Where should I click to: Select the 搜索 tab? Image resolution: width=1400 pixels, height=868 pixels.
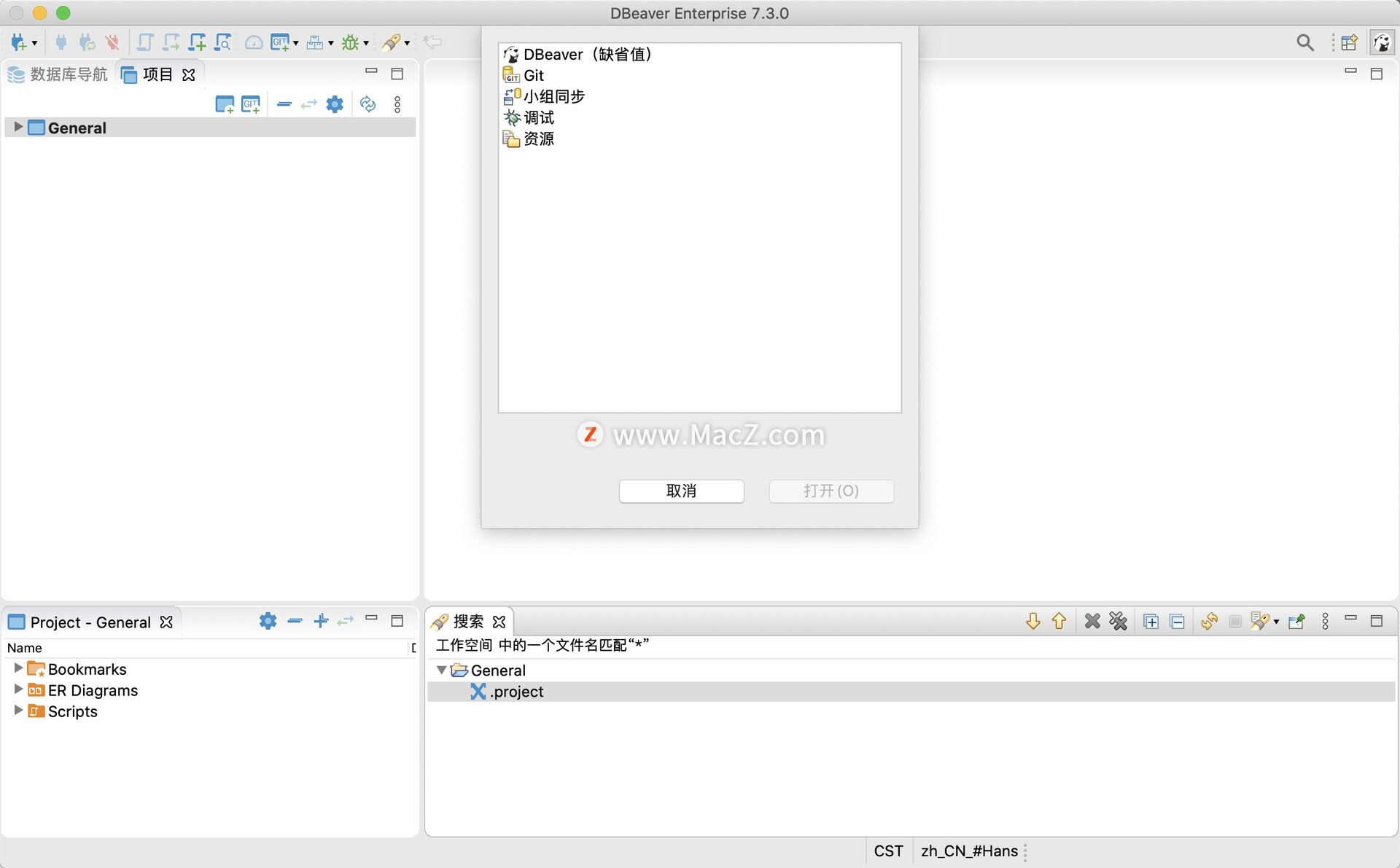(467, 621)
